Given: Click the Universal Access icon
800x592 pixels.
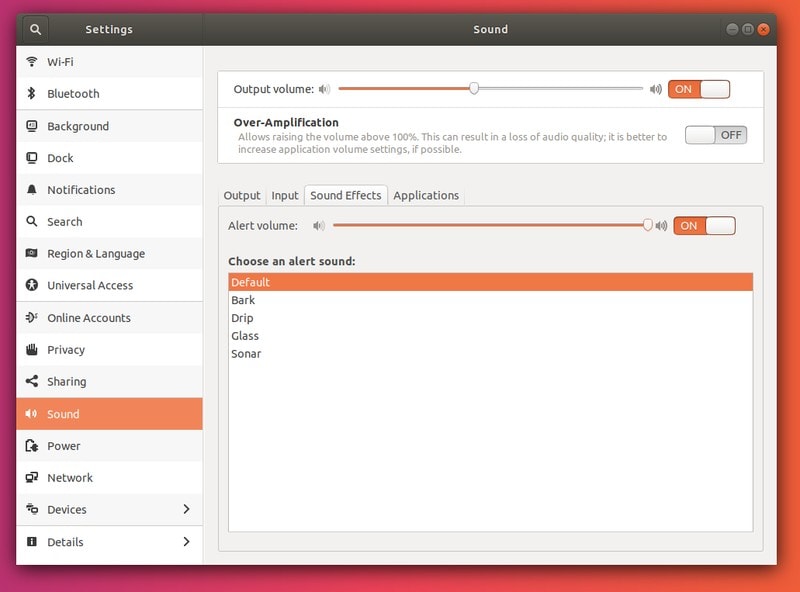Looking at the screenshot, I should point(32,286).
